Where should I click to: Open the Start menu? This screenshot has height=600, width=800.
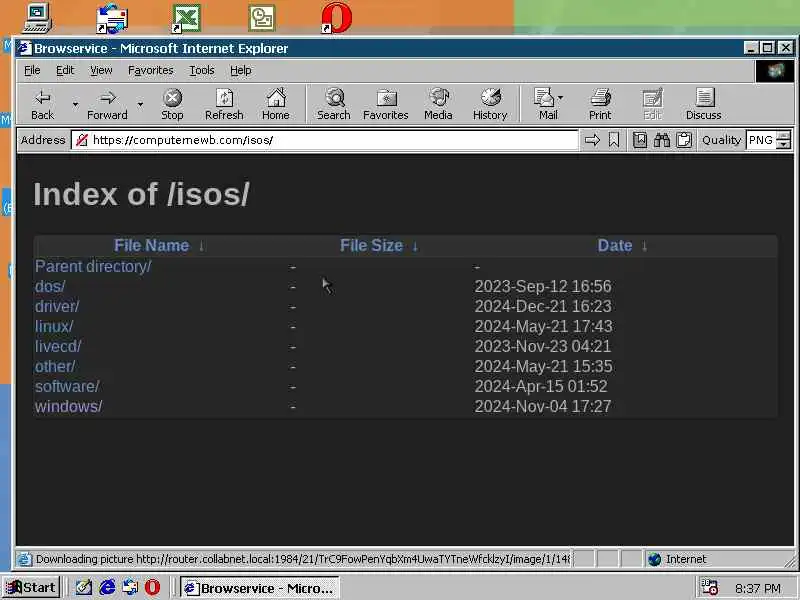[x=31, y=588]
